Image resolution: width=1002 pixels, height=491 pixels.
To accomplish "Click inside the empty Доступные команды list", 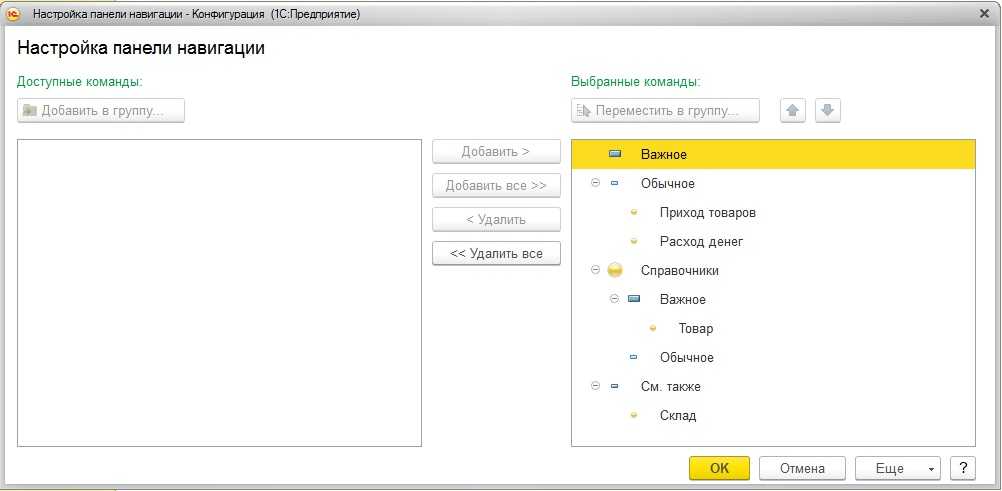I will click(x=220, y=292).
